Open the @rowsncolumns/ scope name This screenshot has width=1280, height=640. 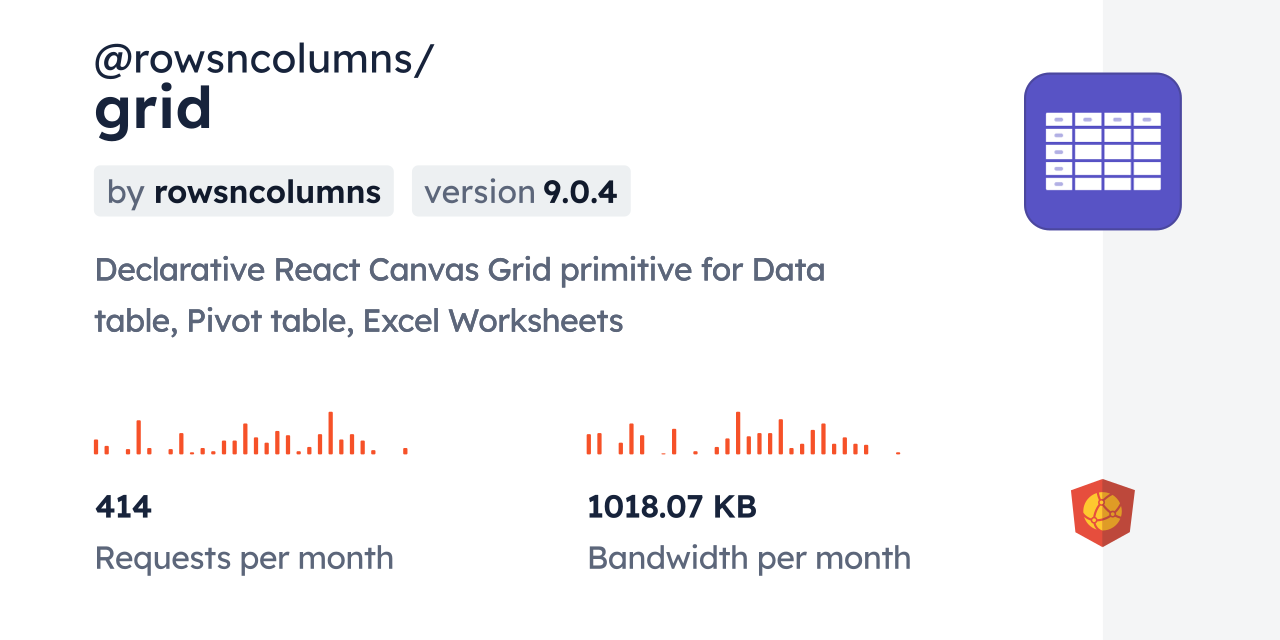click(263, 60)
